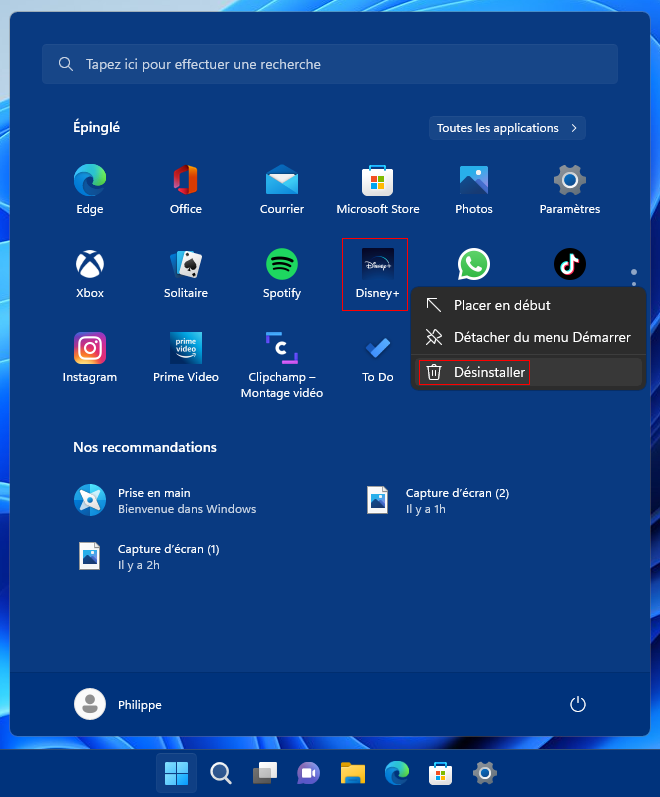Viewport: 660px width, 797px height.
Task: Launch Spotify from pinned apps
Action: [x=282, y=273]
